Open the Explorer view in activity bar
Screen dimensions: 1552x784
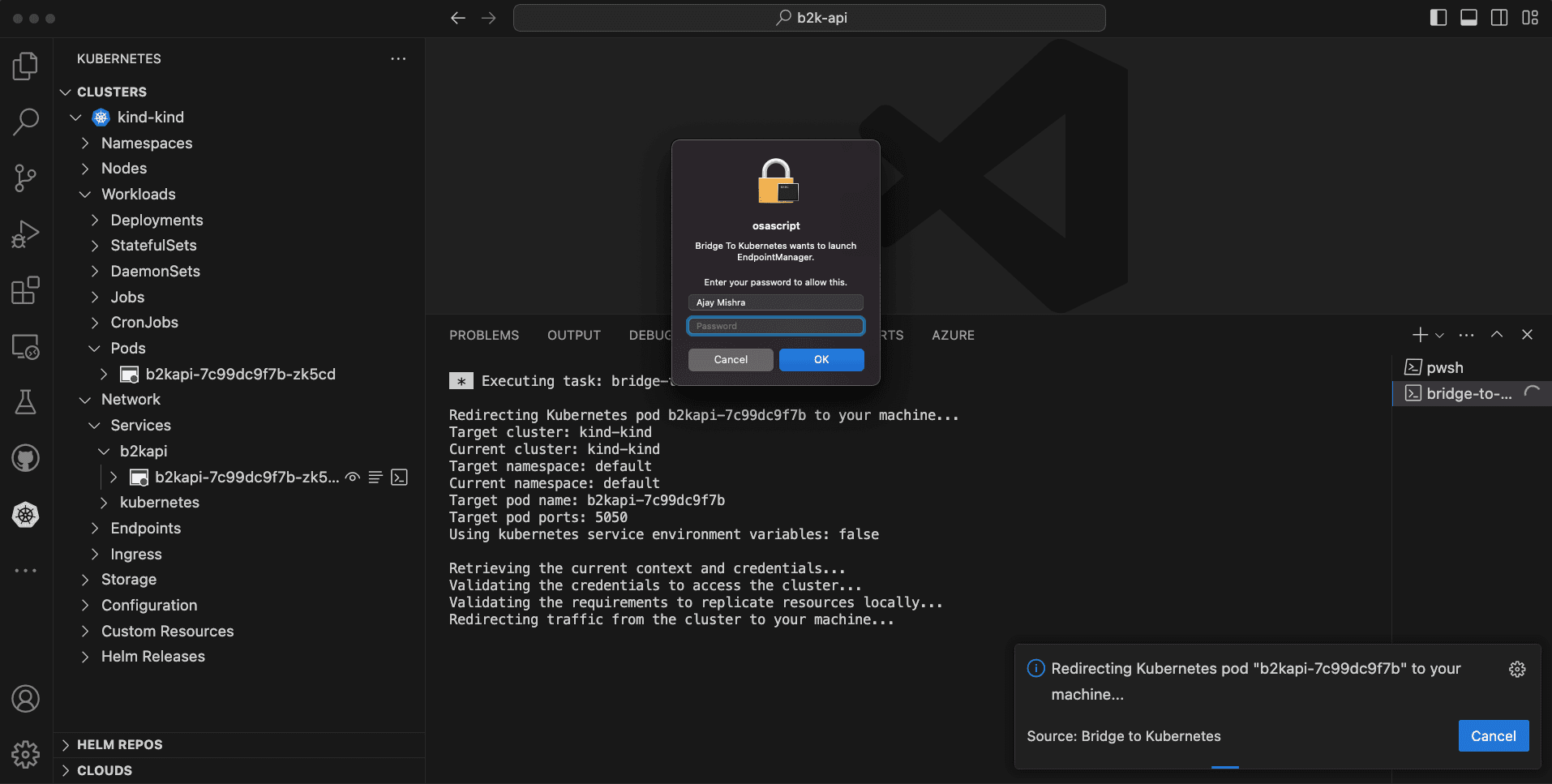(x=25, y=66)
